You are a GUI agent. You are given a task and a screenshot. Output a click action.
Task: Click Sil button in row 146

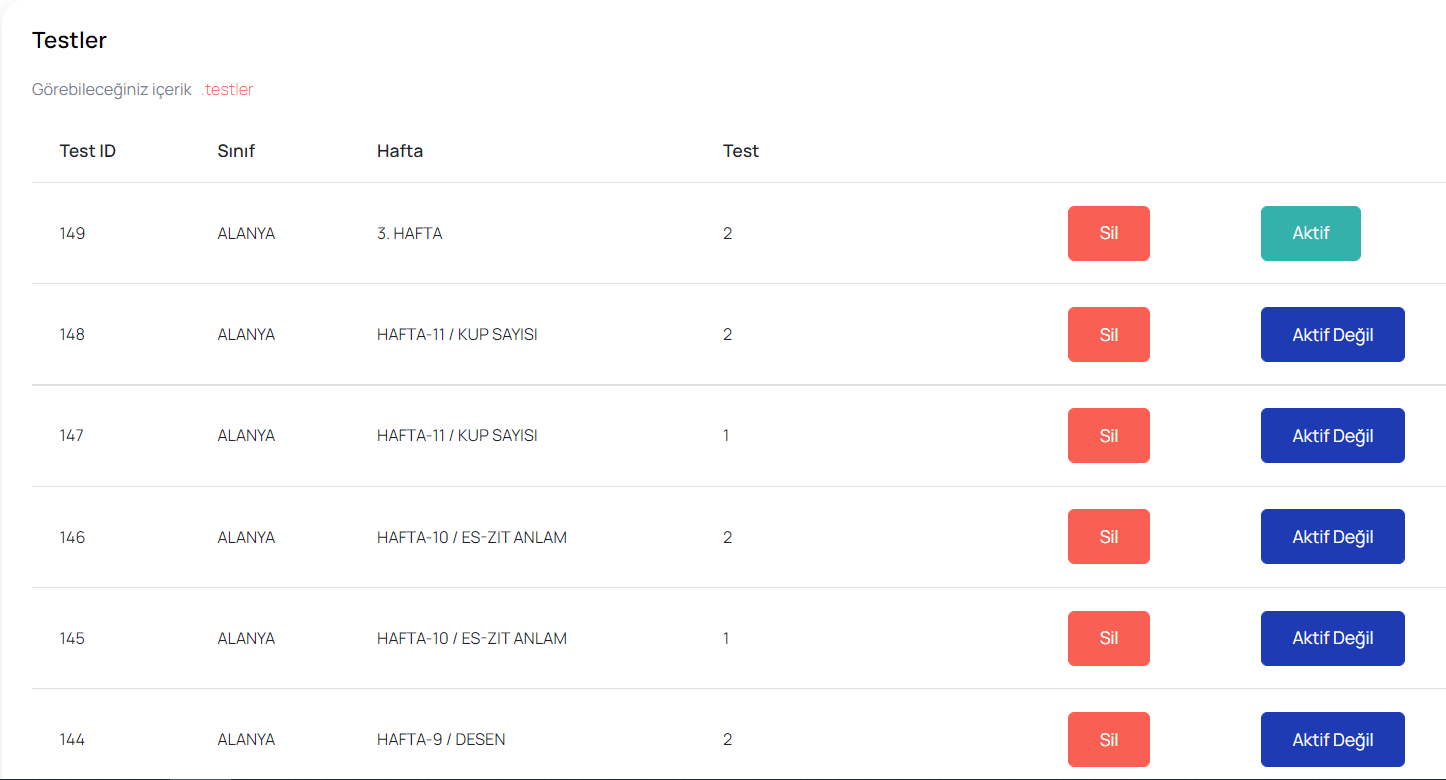point(1108,537)
